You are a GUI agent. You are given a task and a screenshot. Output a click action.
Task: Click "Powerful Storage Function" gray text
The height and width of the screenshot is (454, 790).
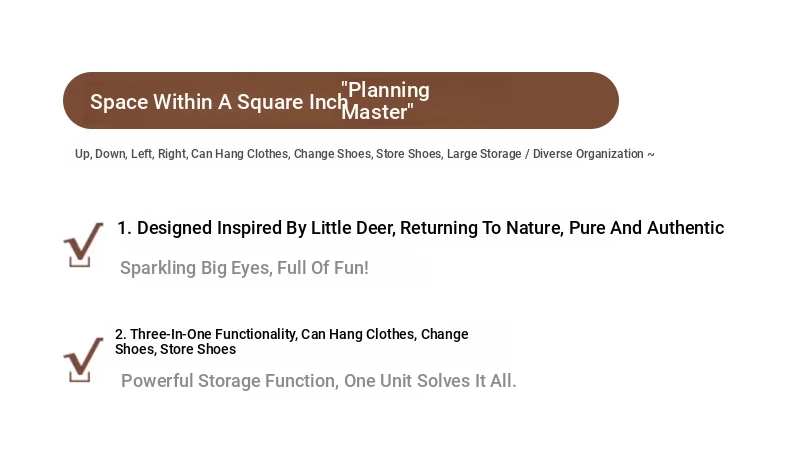coord(230,380)
